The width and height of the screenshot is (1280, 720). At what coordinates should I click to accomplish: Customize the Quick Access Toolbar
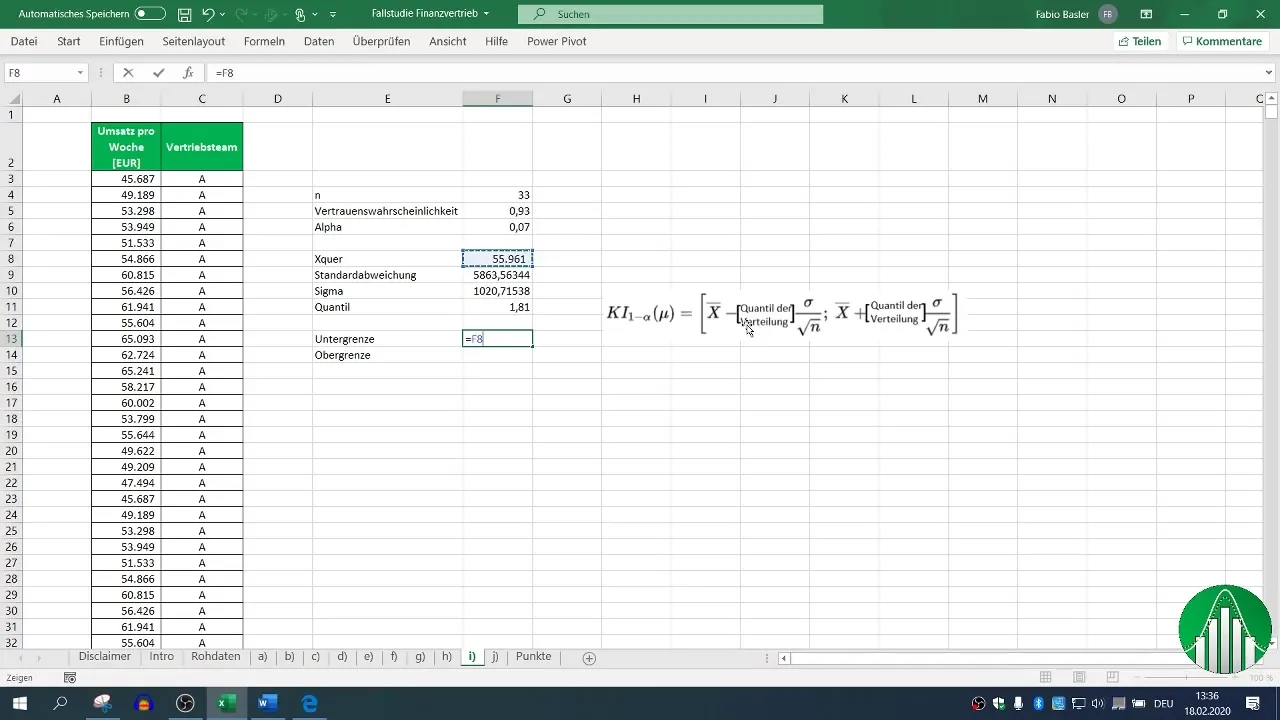tap(333, 14)
